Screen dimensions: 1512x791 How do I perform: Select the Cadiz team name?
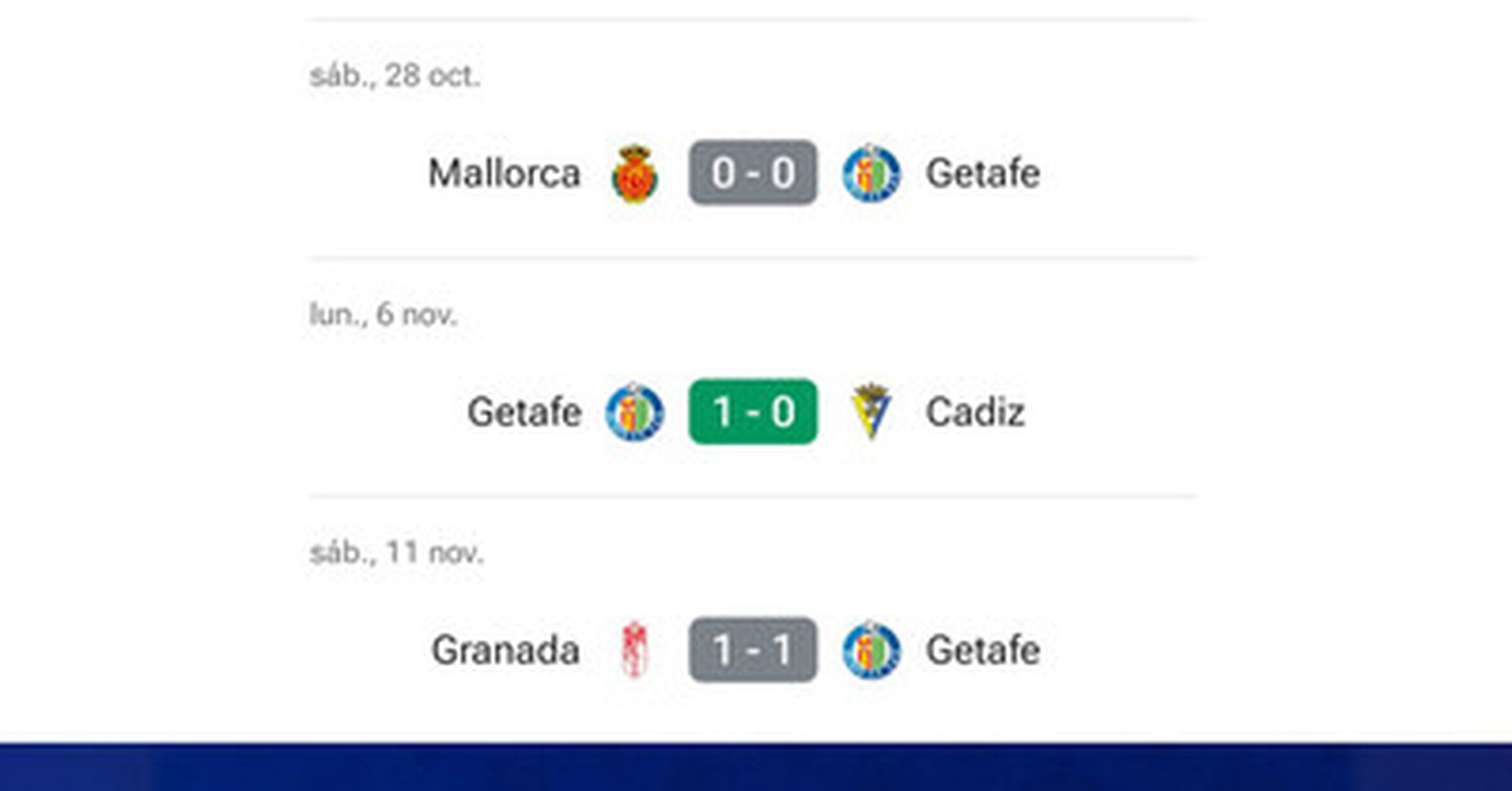(x=975, y=412)
